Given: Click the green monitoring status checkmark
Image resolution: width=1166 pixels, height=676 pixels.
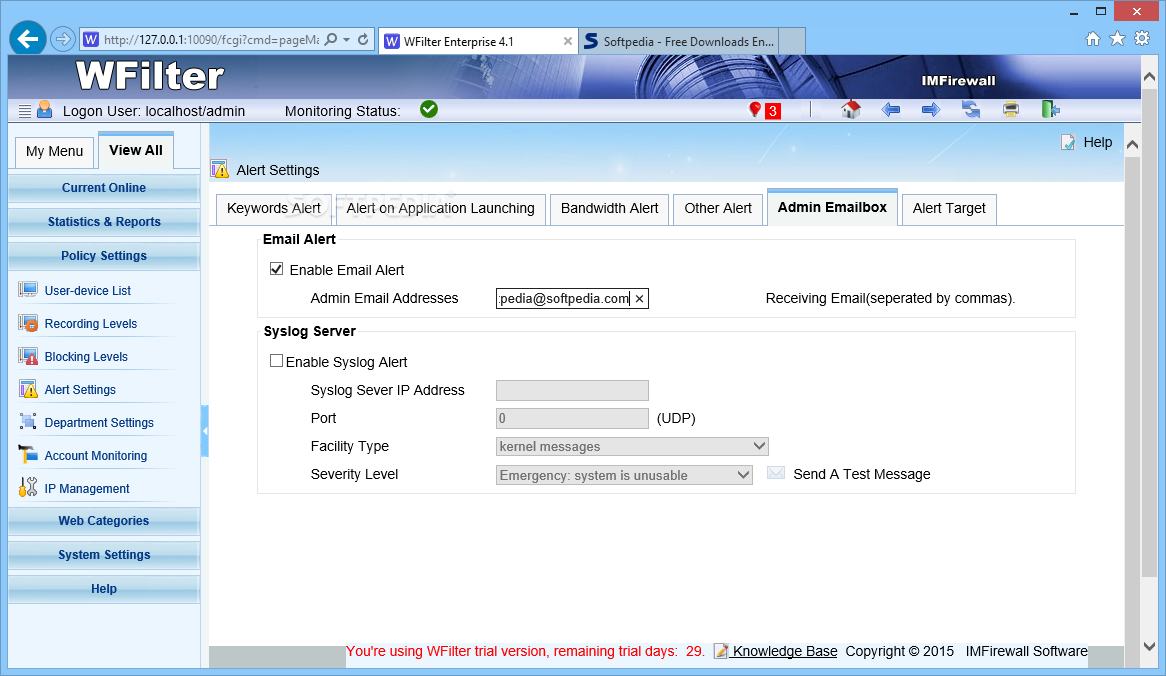Looking at the screenshot, I should tap(429, 109).
